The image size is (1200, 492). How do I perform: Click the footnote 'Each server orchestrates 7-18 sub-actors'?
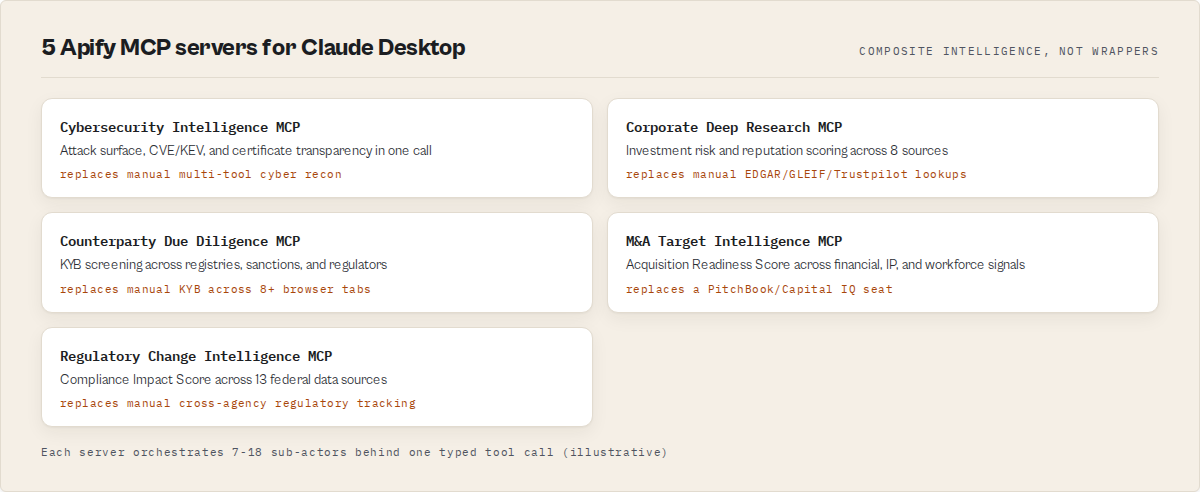pyautogui.click(x=354, y=452)
